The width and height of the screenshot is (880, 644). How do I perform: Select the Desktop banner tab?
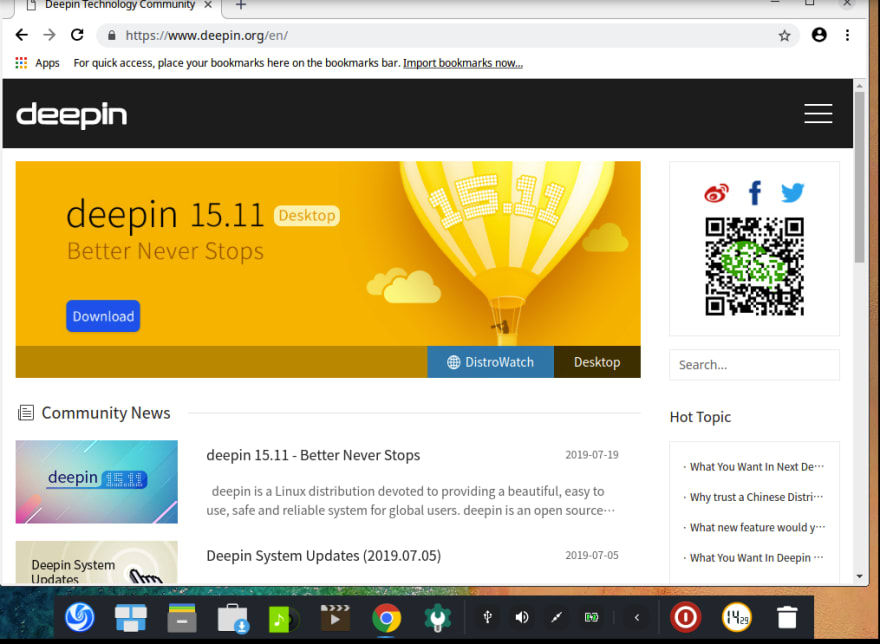coord(597,362)
